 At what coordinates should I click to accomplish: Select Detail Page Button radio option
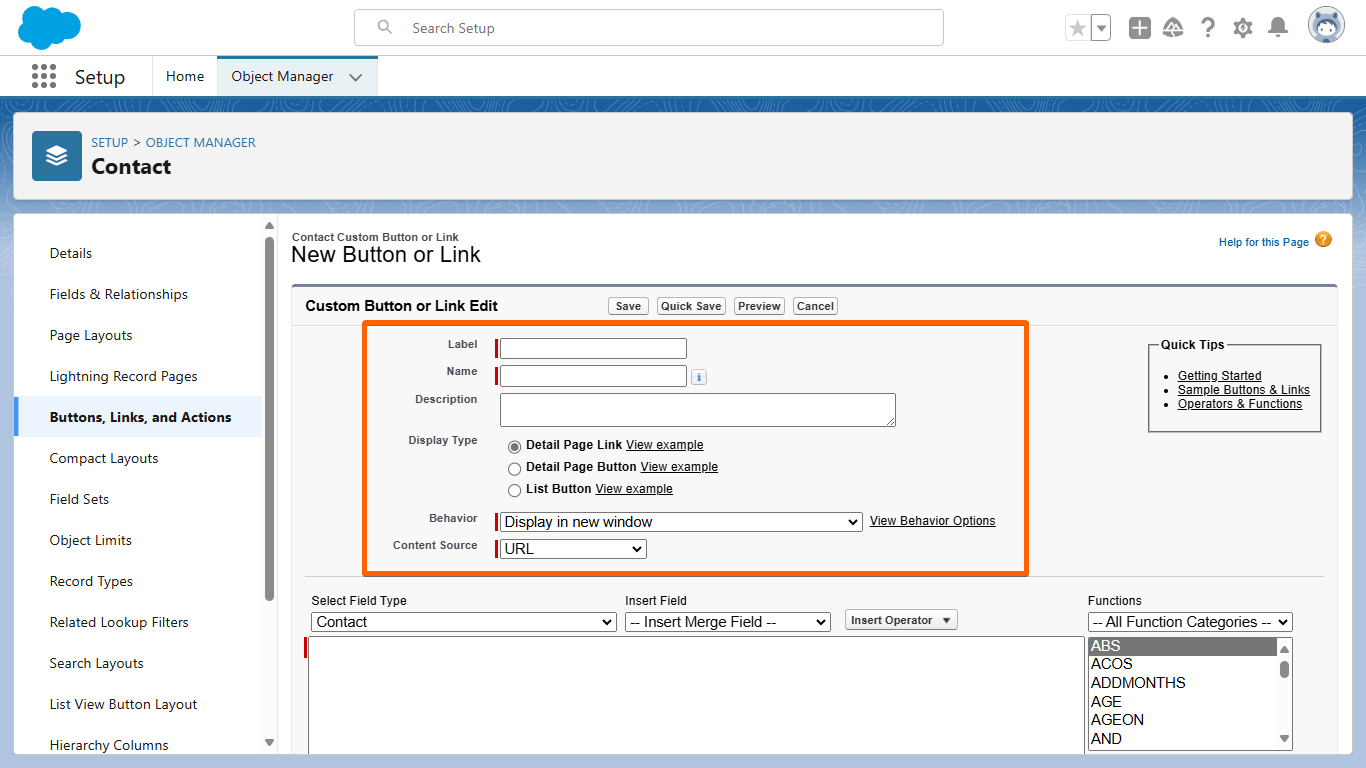click(515, 468)
